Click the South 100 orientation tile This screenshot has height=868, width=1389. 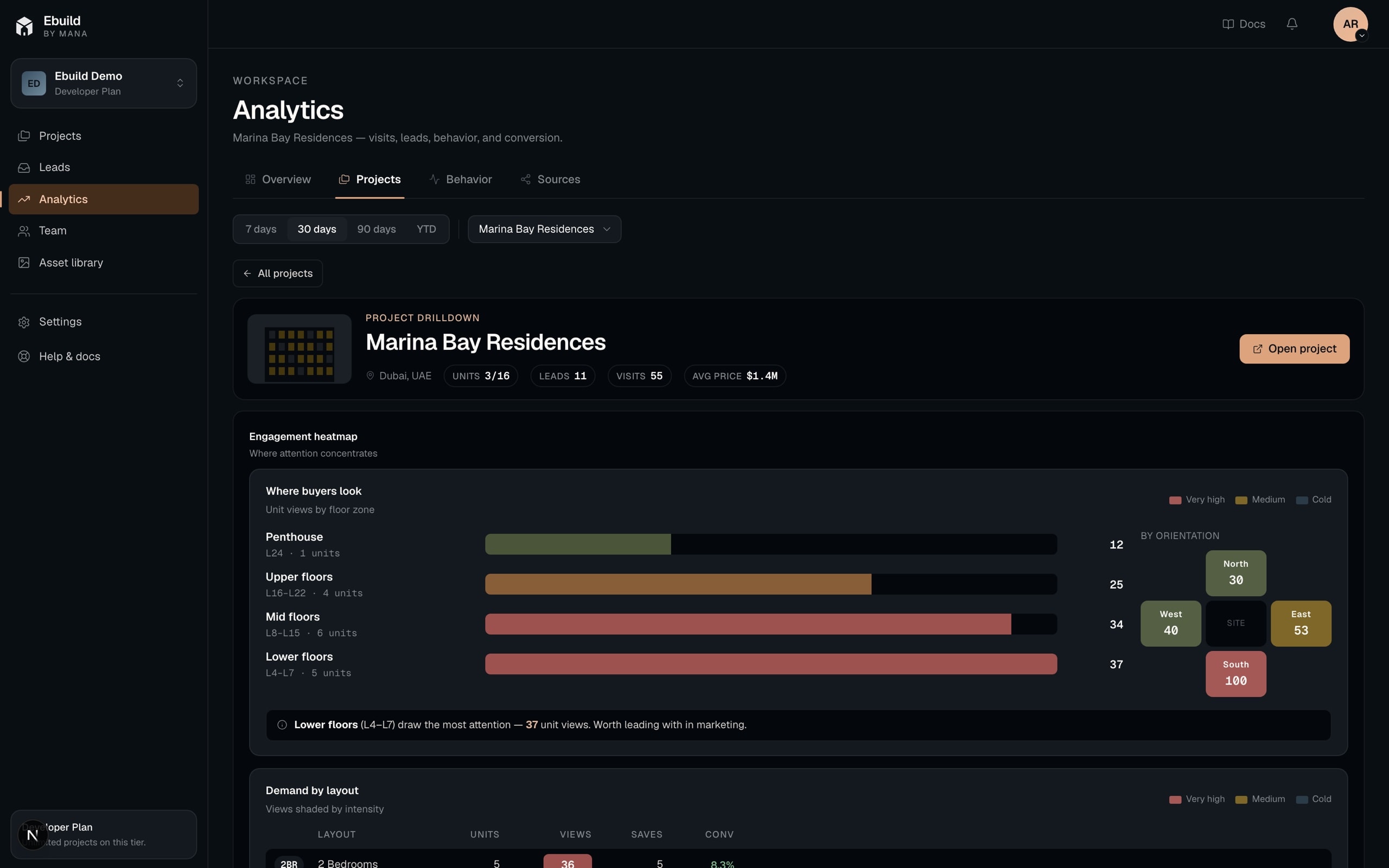tap(1236, 674)
